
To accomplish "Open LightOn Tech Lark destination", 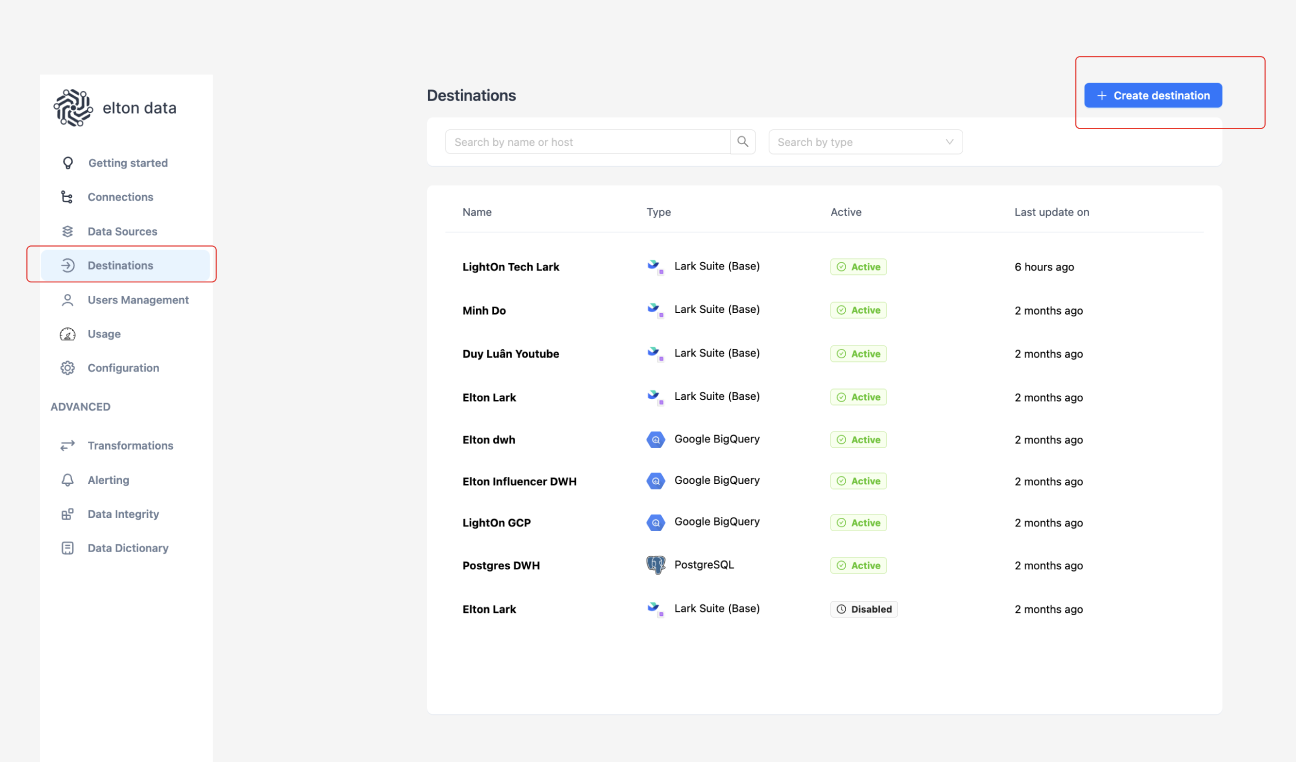I will (x=511, y=267).
